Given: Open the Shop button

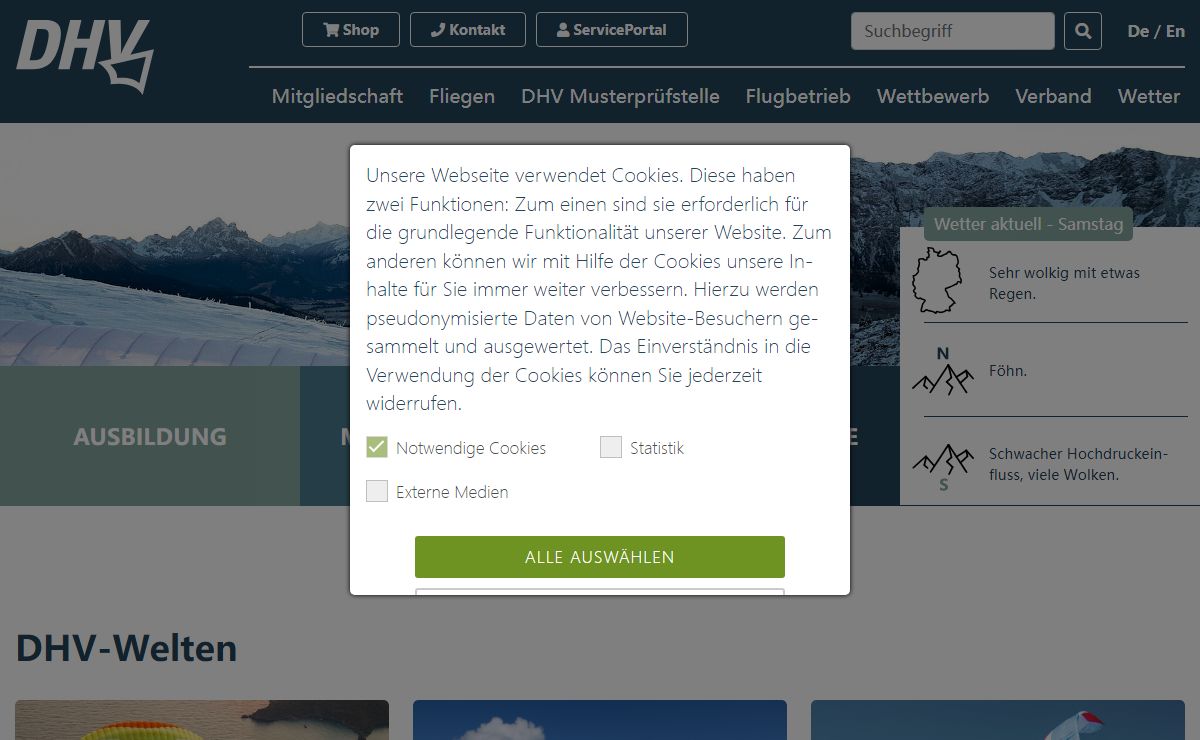Looking at the screenshot, I should point(351,30).
